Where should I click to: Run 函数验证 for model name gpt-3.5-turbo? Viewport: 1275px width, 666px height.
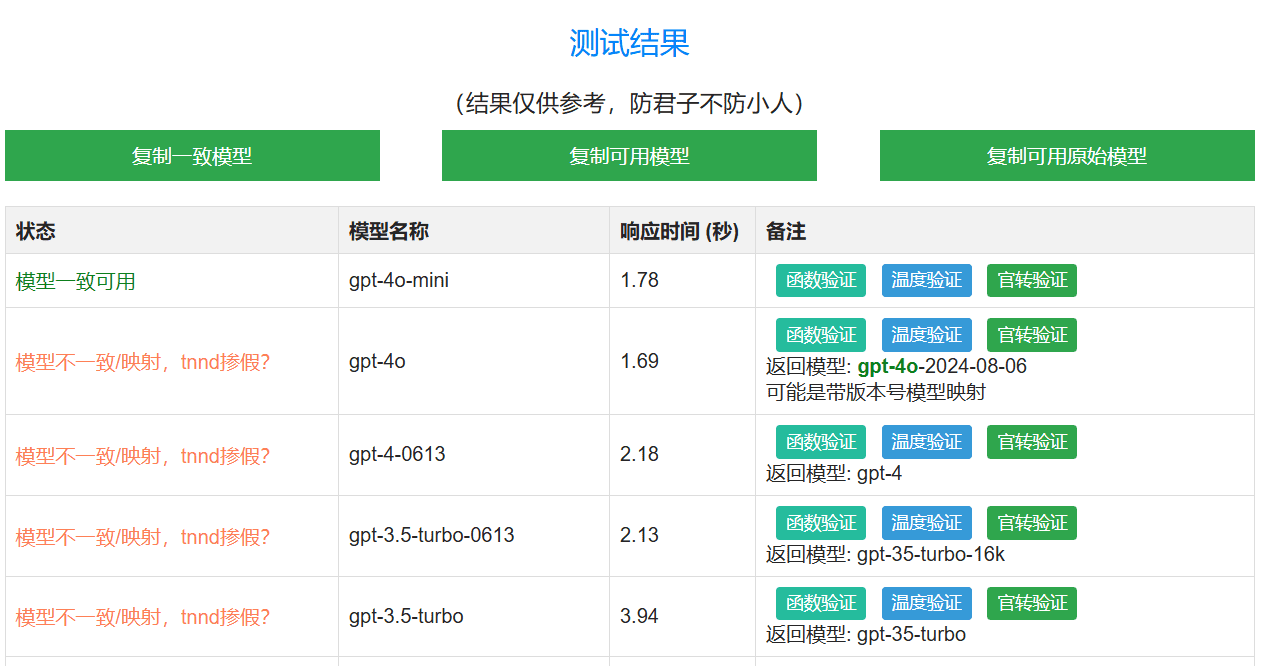point(821,604)
